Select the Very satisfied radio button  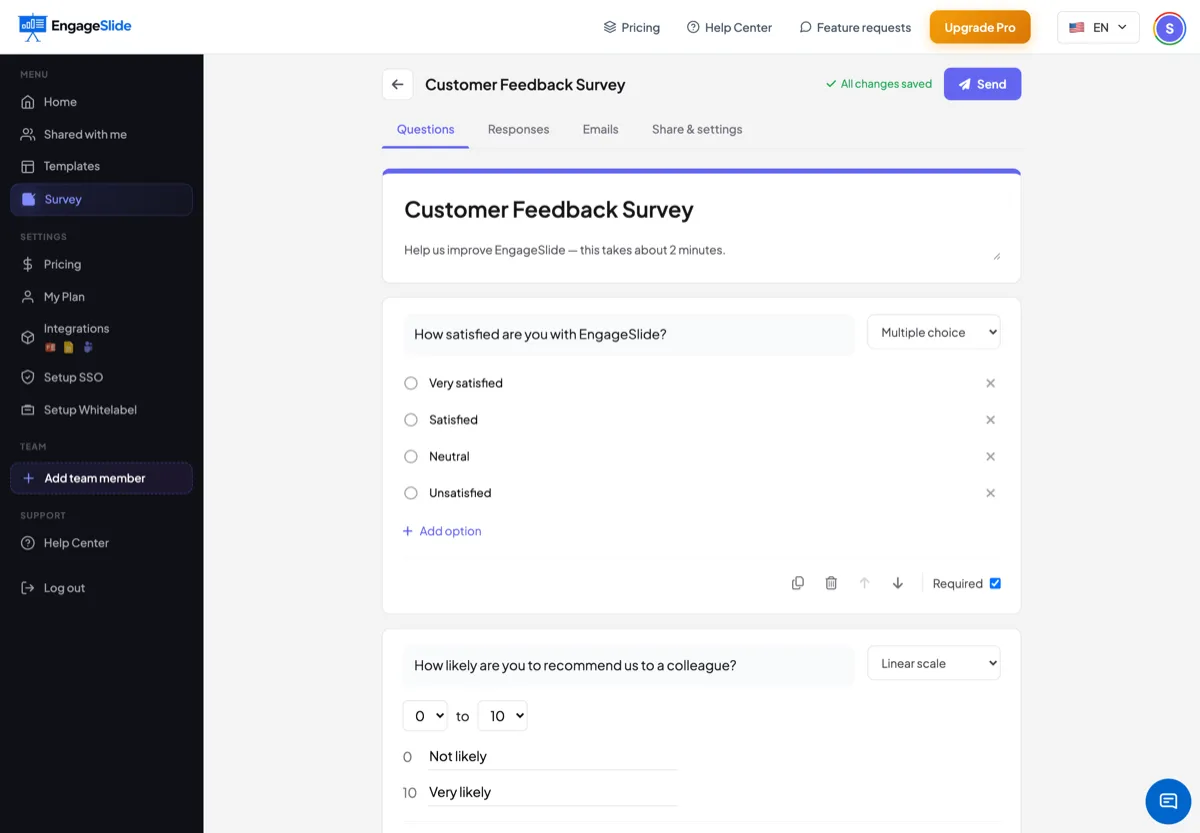pyautogui.click(x=411, y=383)
